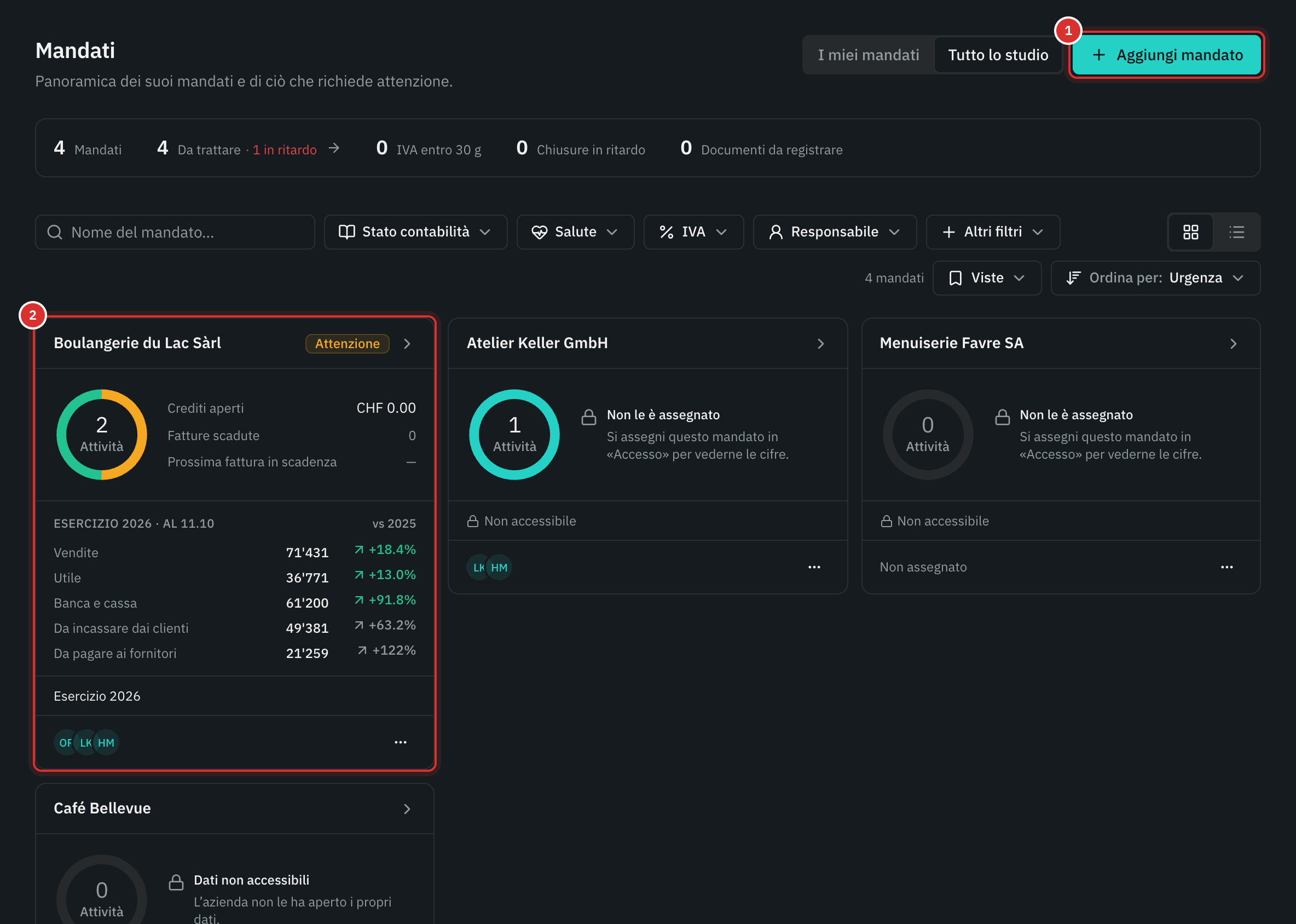Open Boulangerie du Lac Sàrl chevron

[407, 344]
